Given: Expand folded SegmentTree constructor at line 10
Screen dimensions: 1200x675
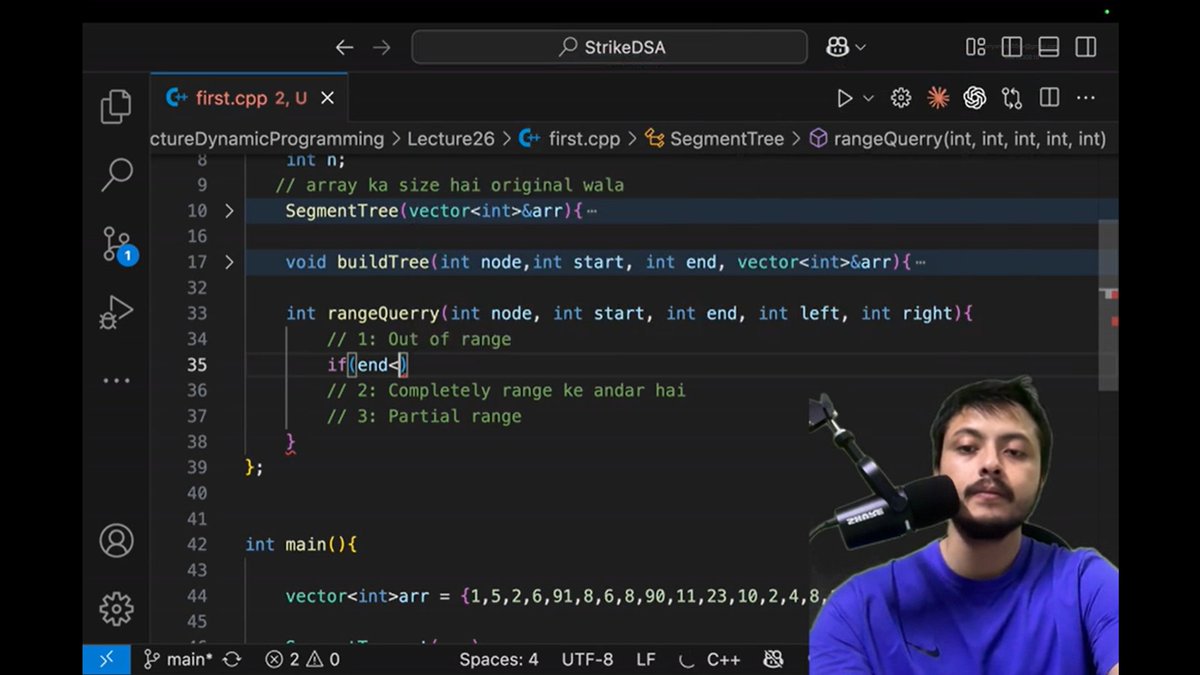Looking at the screenshot, I should click(229, 211).
